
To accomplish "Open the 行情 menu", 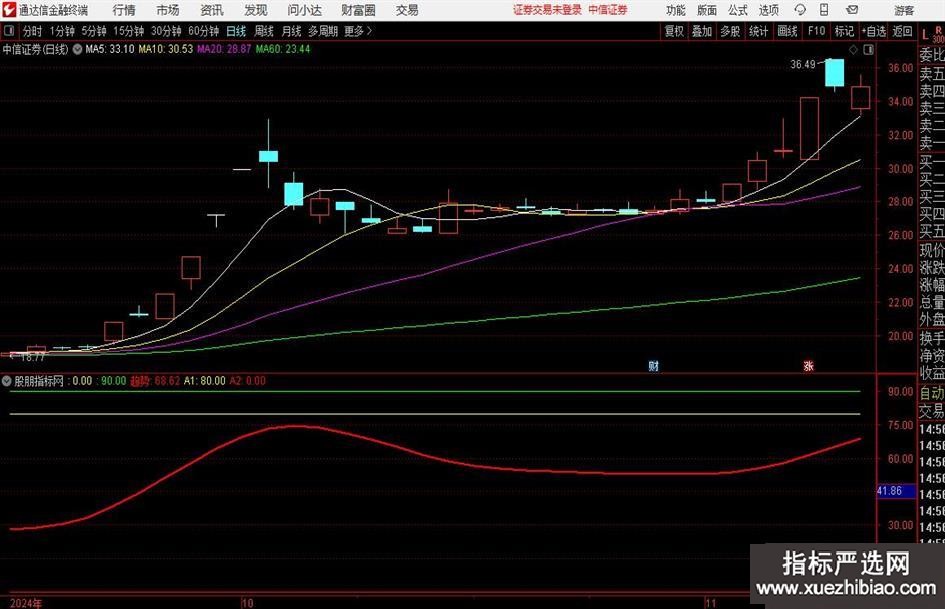I will click(x=124, y=10).
